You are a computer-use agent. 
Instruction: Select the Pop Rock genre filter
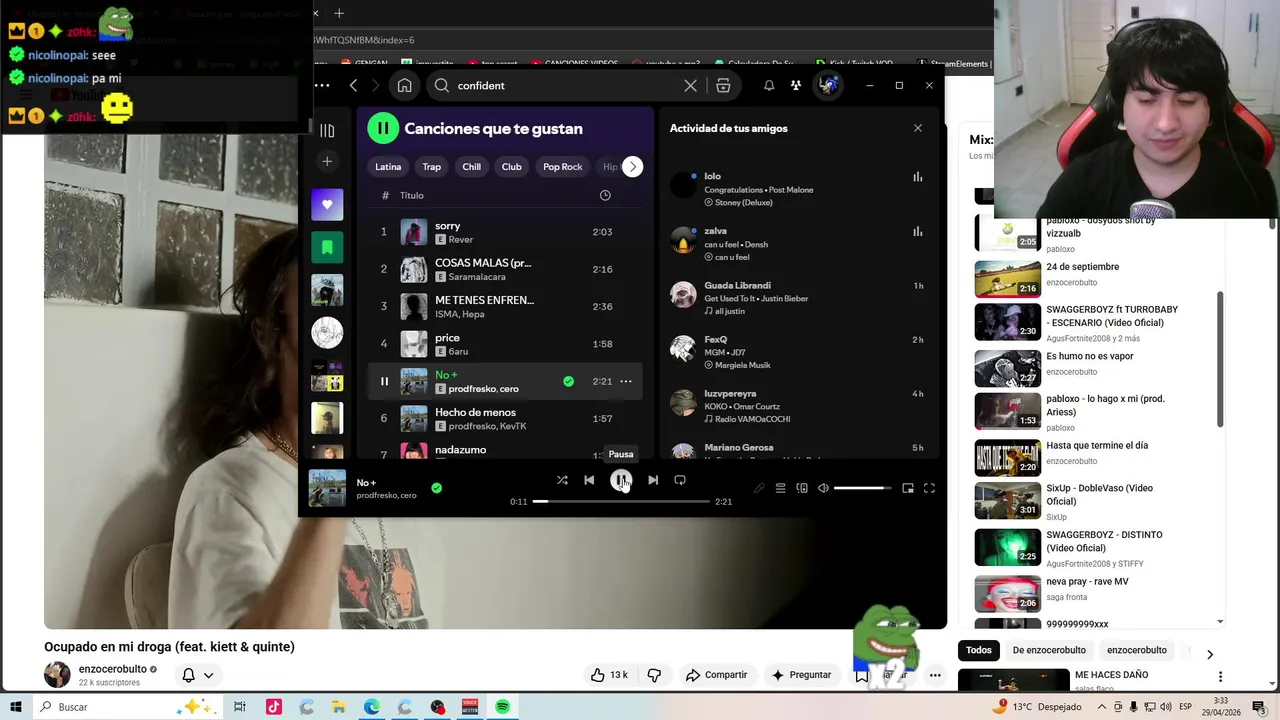(563, 167)
